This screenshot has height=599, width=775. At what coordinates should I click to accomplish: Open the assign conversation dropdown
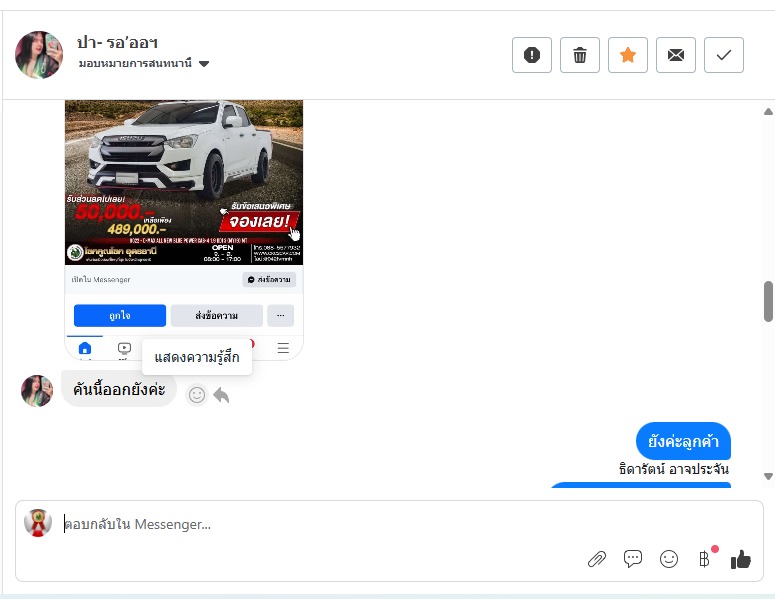point(144,63)
